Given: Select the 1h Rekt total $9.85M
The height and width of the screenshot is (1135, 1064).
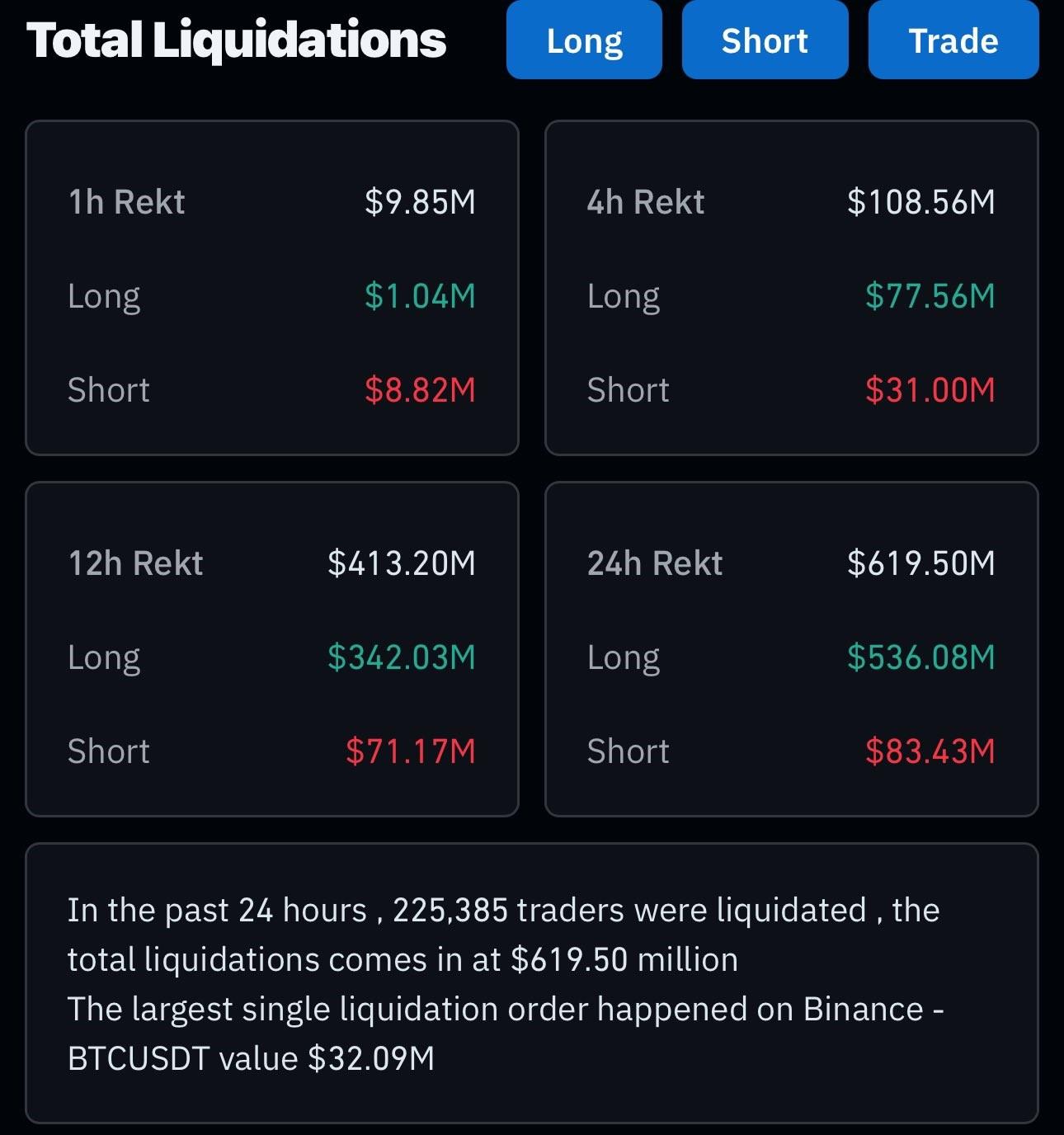Looking at the screenshot, I should click(x=420, y=202).
